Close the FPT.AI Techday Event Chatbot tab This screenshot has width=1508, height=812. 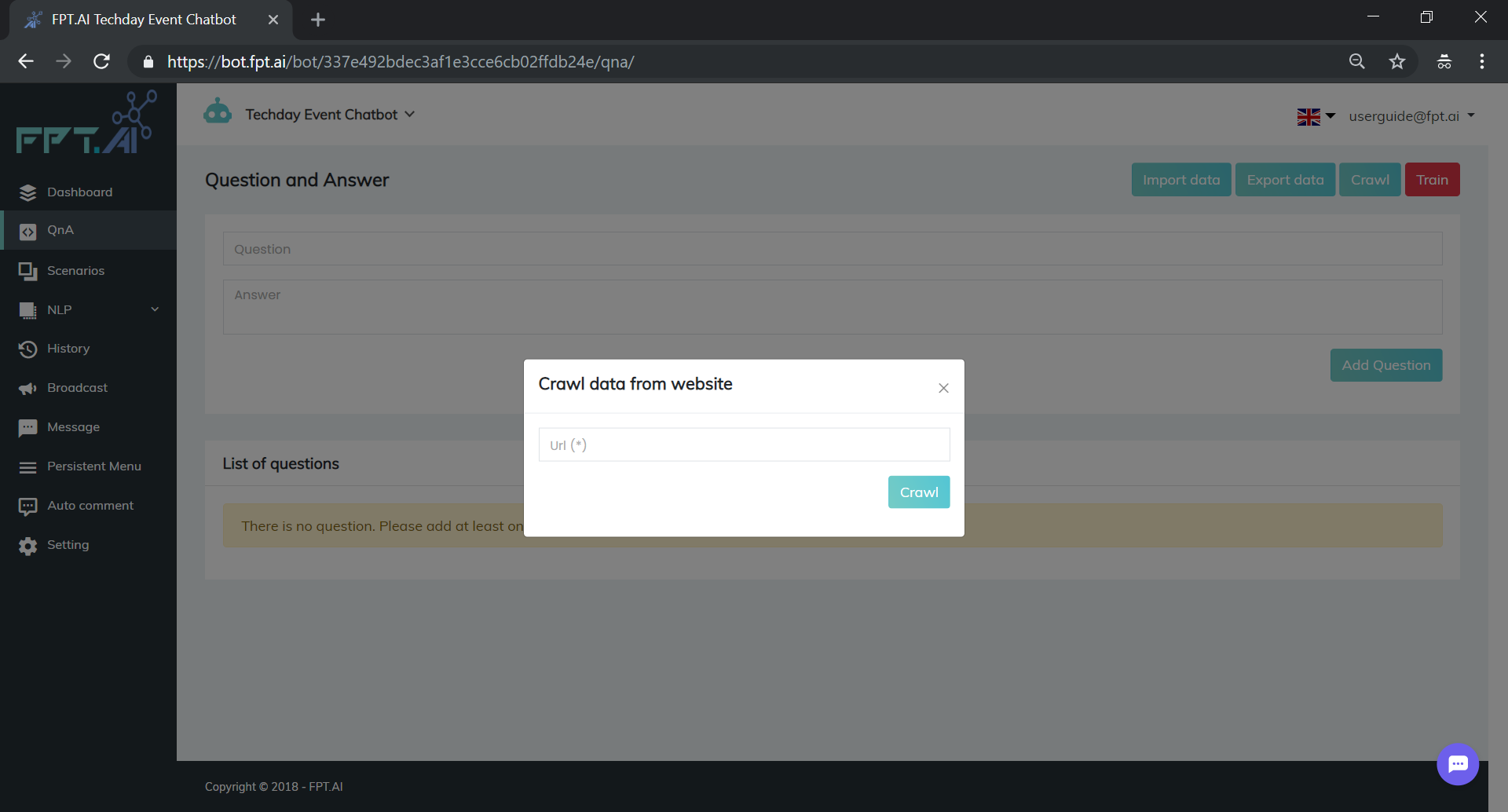pyautogui.click(x=273, y=20)
